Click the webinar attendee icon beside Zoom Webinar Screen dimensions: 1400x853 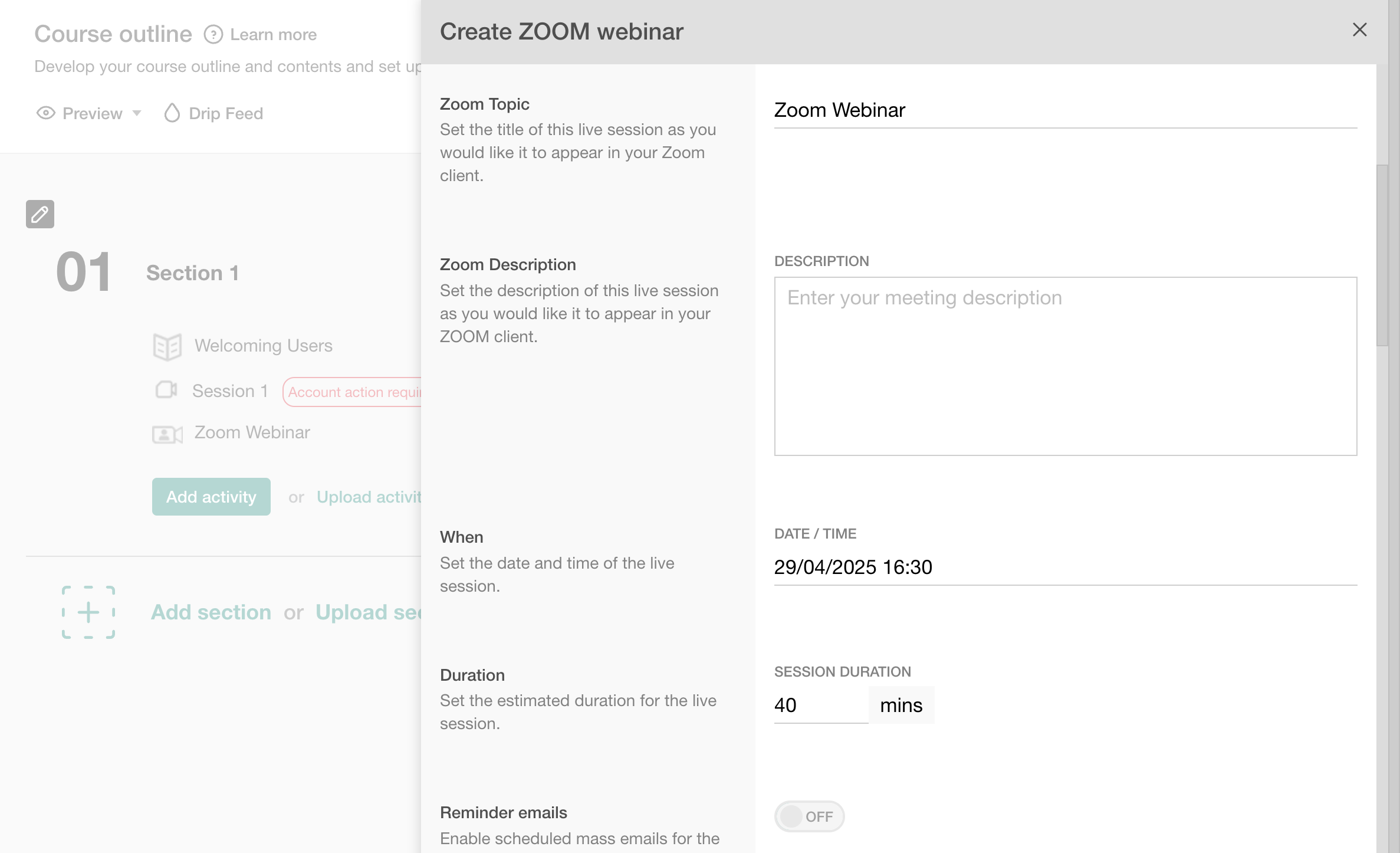(x=167, y=434)
